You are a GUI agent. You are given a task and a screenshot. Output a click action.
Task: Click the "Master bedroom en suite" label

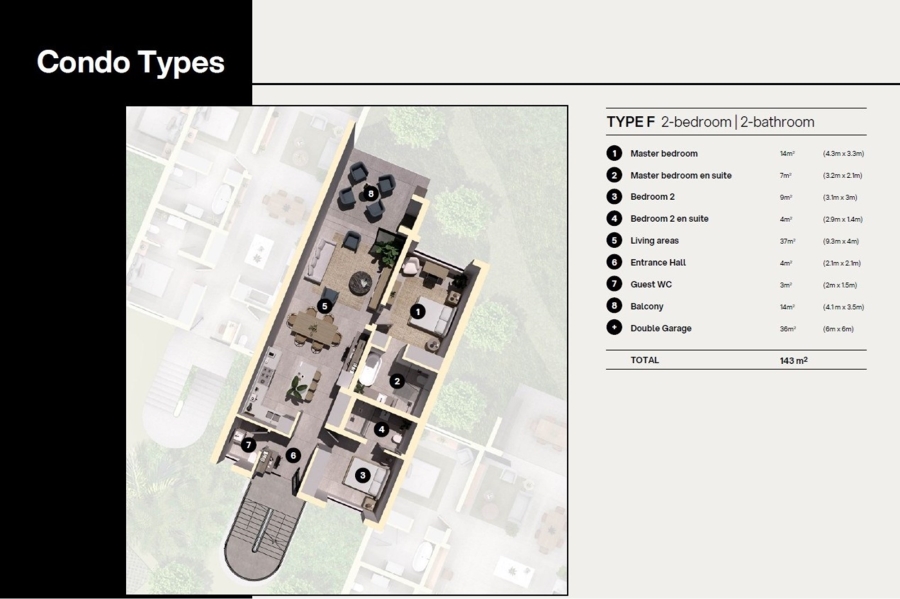[681, 175]
